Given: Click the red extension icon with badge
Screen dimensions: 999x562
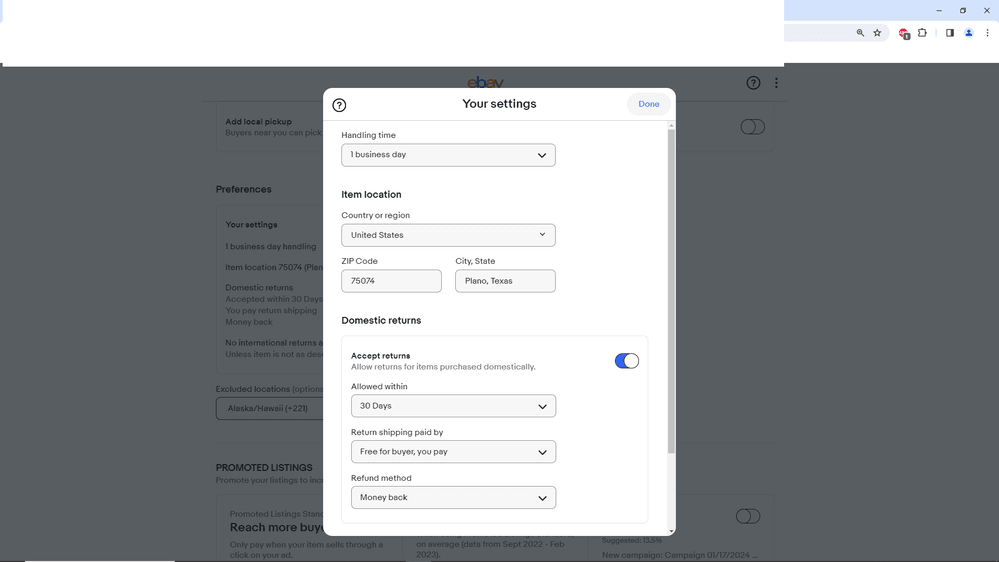Looking at the screenshot, I should pyautogui.click(x=903, y=33).
